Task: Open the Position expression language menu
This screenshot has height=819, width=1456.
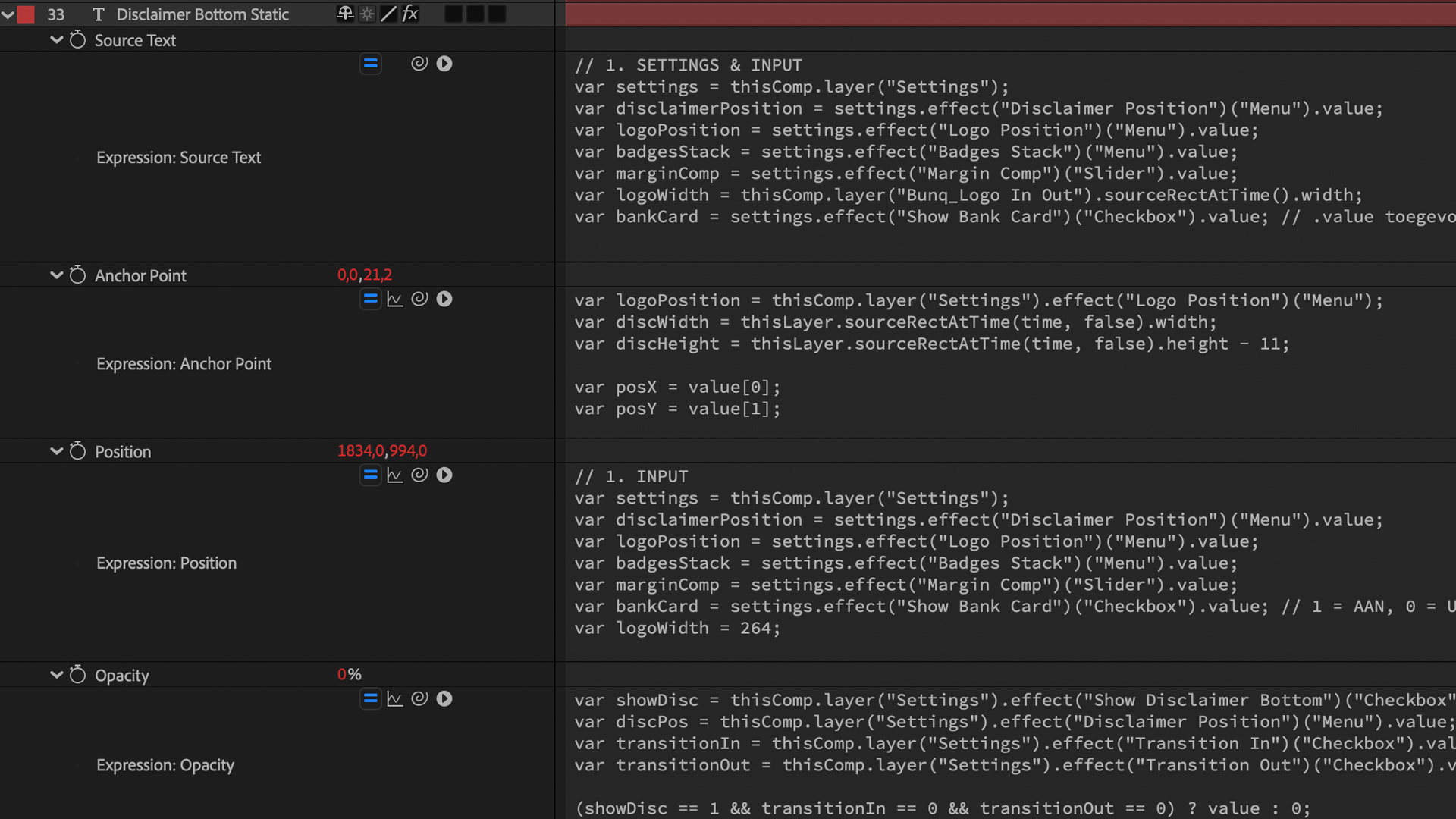Action: 444,475
